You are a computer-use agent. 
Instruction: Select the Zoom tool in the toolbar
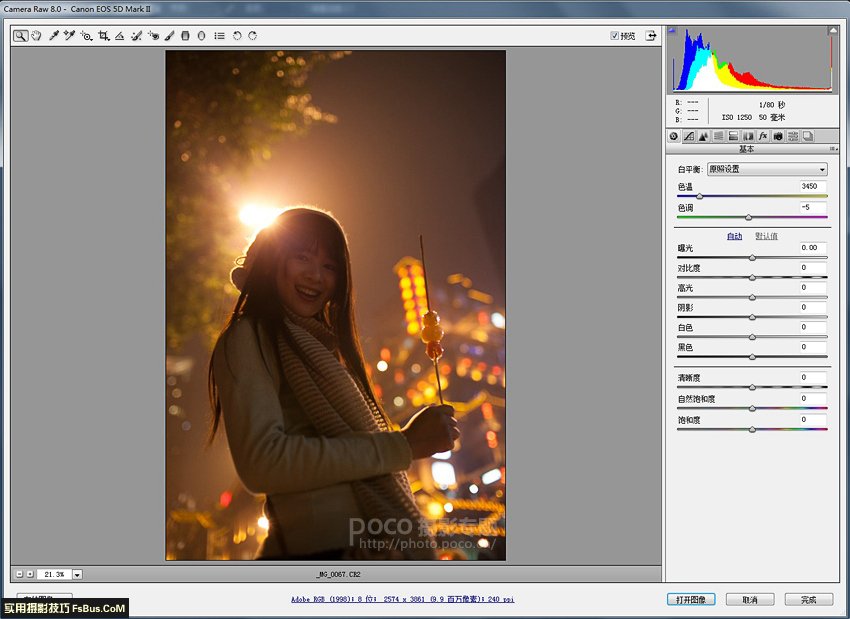click(x=20, y=35)
